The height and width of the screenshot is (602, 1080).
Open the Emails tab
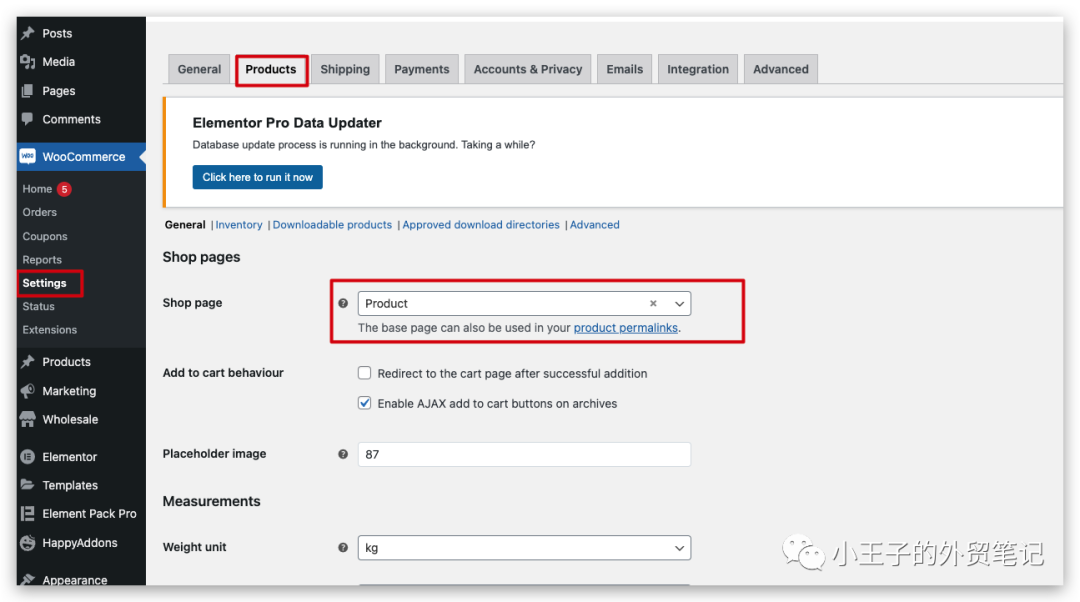pos(625,69)
